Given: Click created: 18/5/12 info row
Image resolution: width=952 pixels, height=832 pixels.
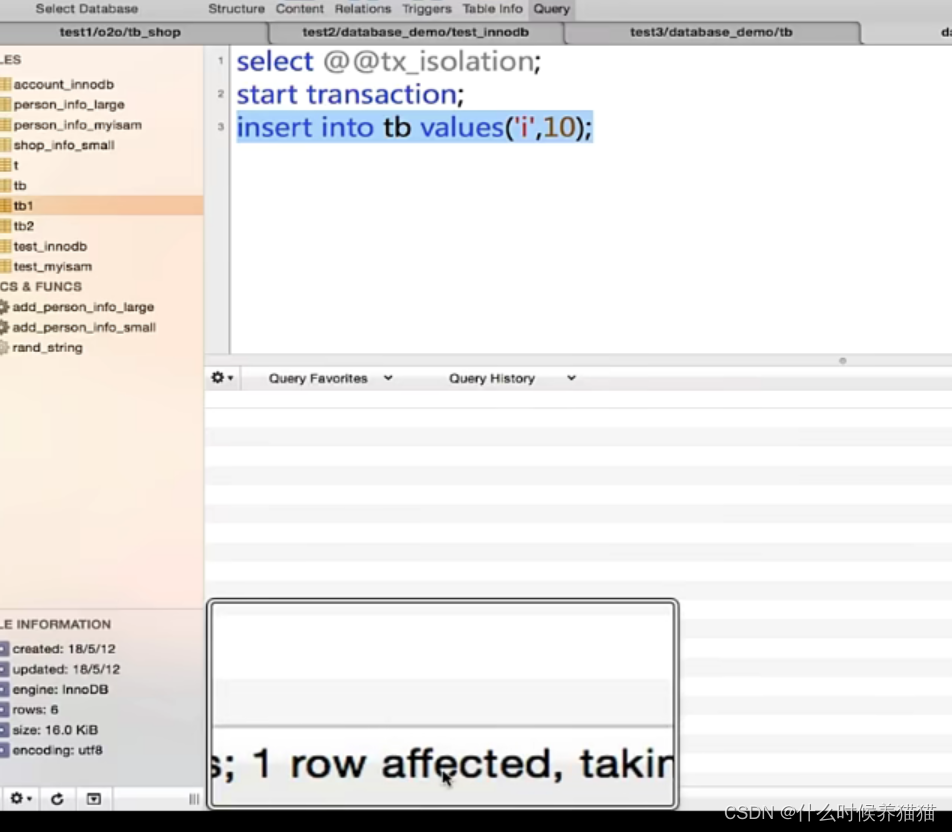Looking at the screenshot, I should [64, 649].
